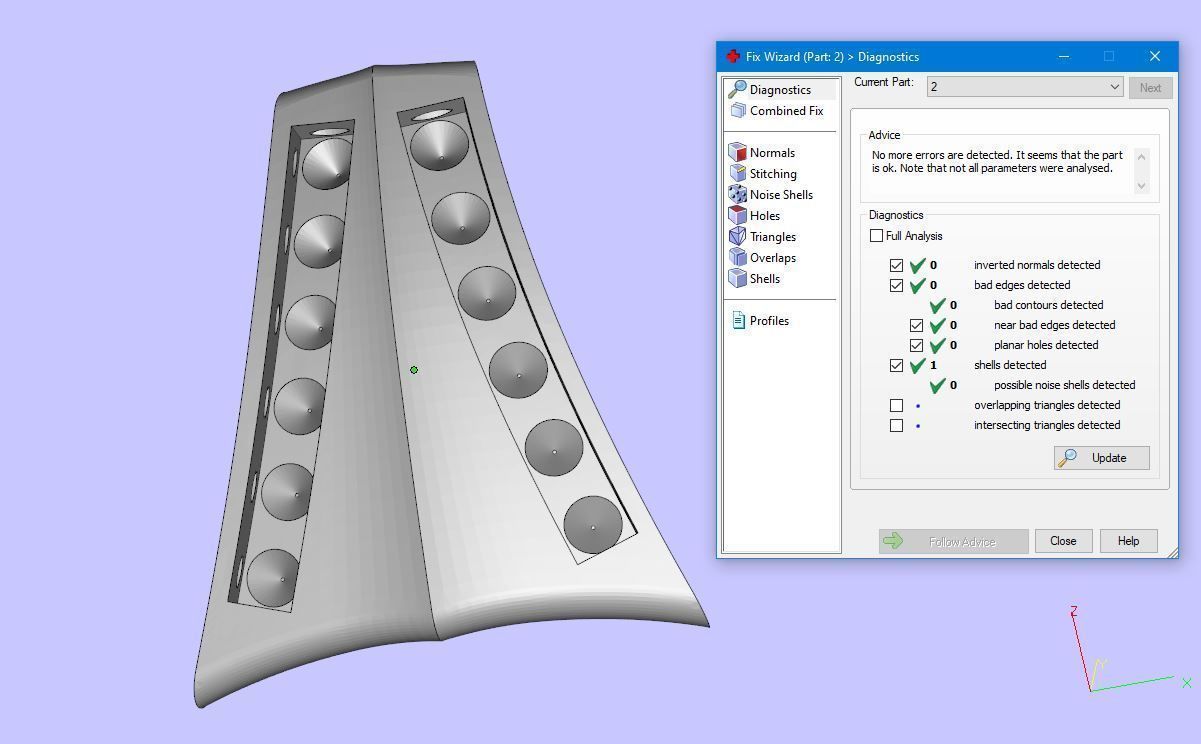
Task: Open the Current Part dropdown
Action: pos(1024,87)
